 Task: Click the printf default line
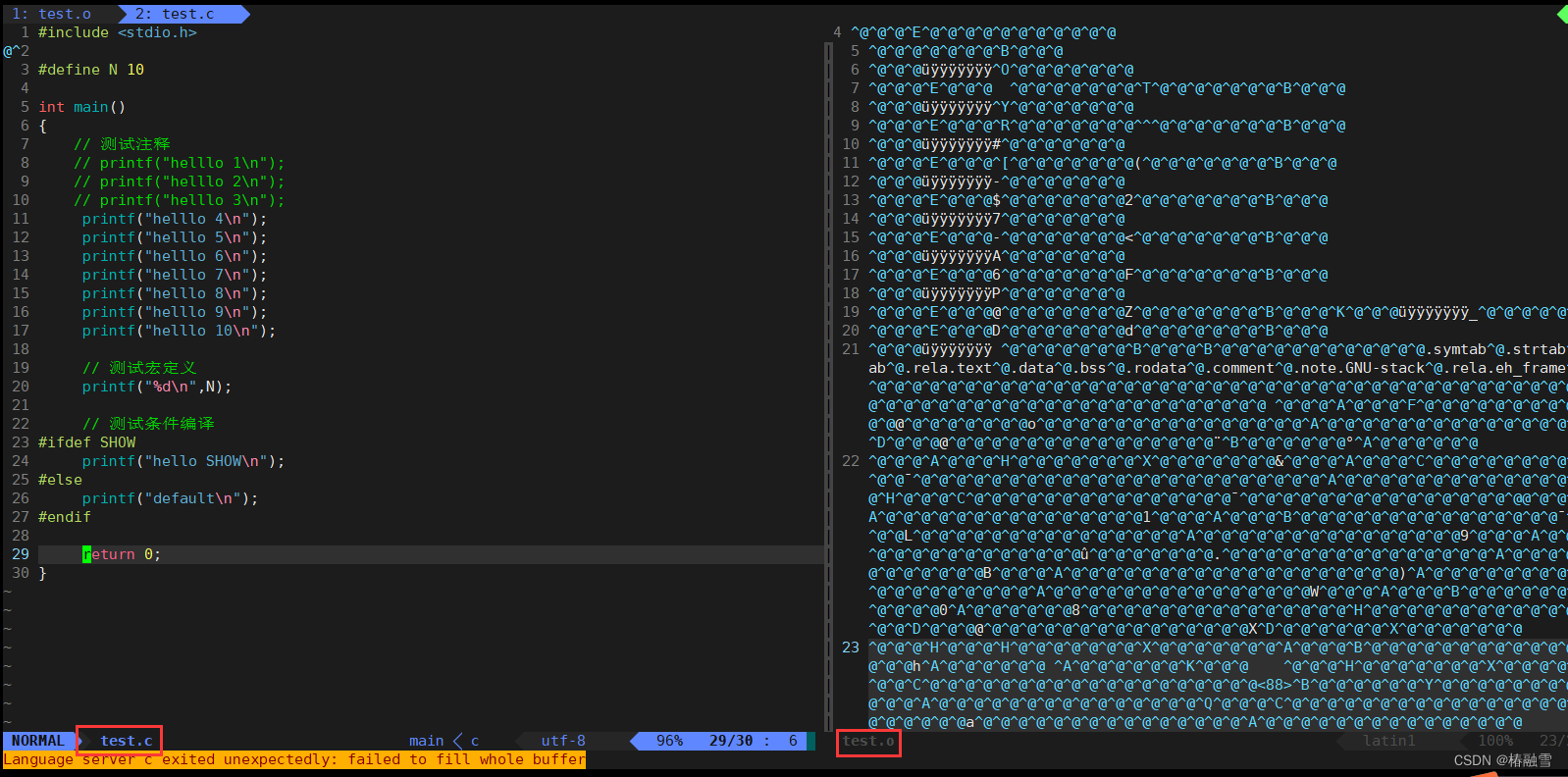pyautogui.click(x=170, y=498)
